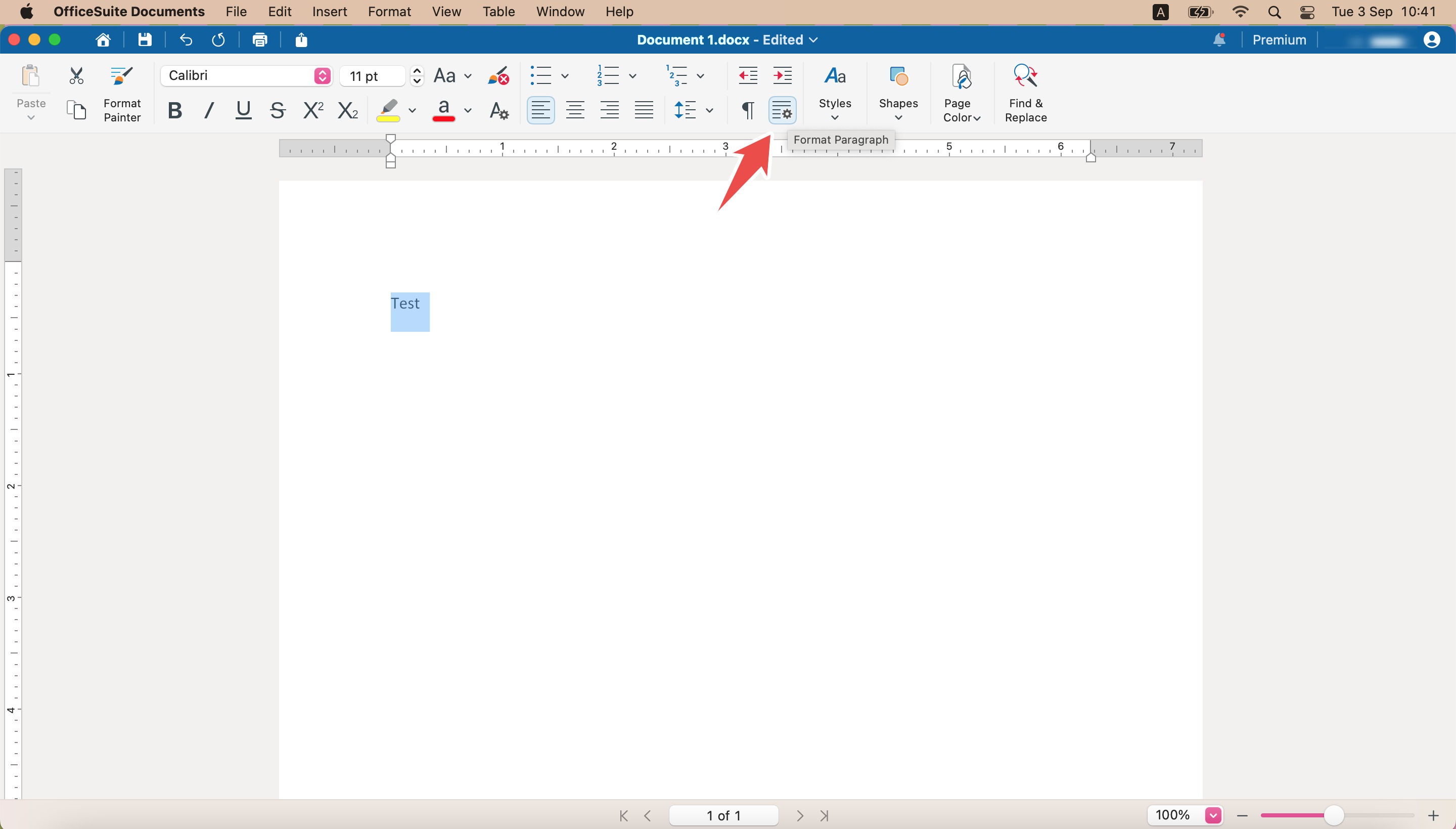
Task: Click the Premium button
Action: coord(1279,40)
